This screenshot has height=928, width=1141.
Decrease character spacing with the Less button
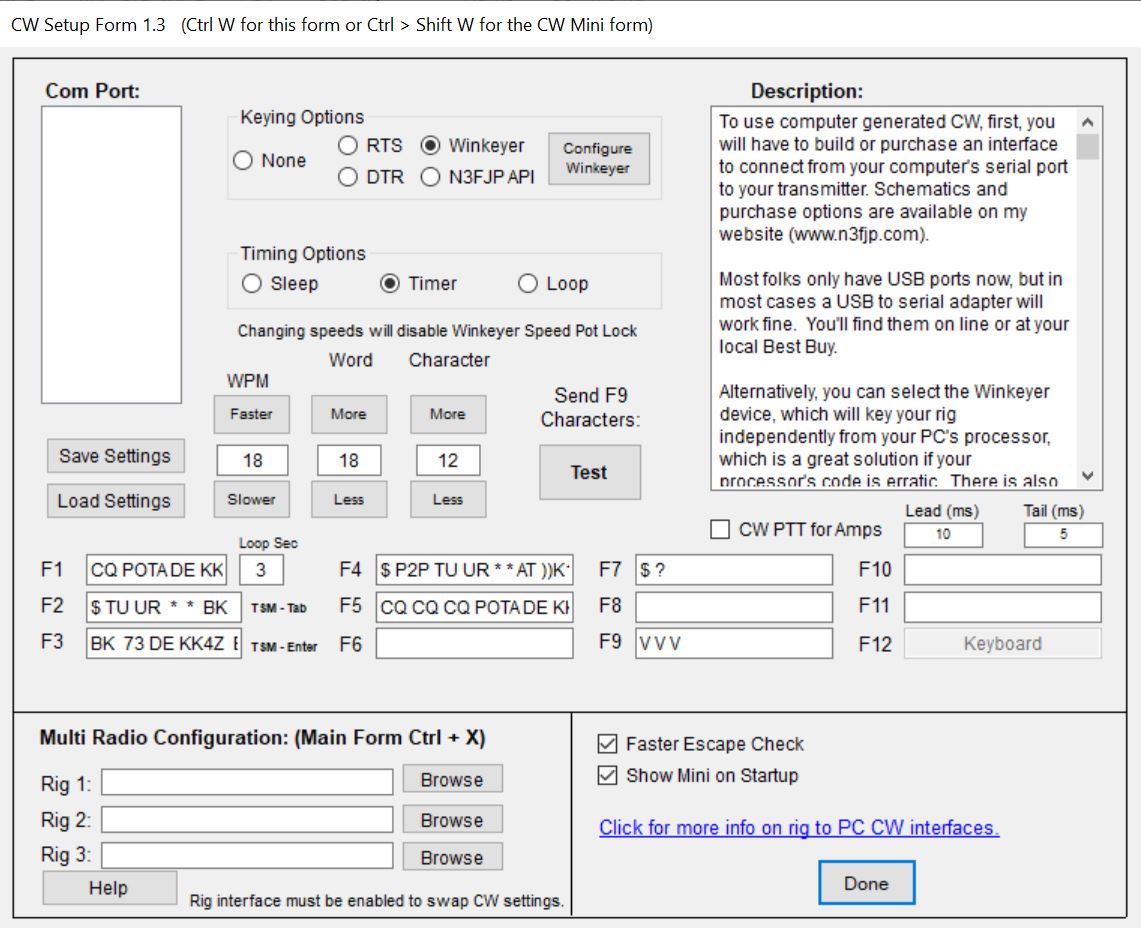(x=447, y=499)
